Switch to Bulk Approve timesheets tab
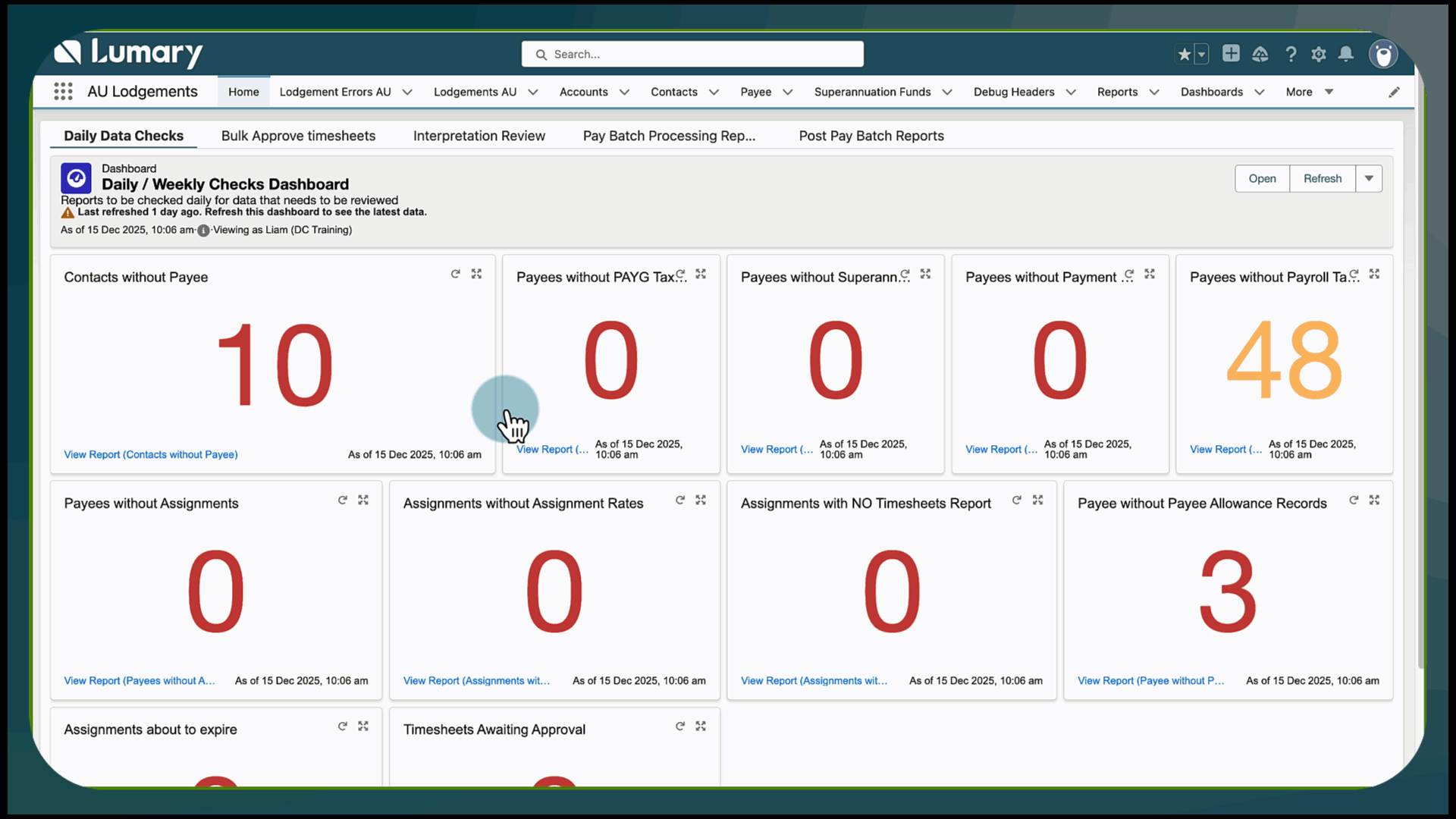 coord(298,136)
